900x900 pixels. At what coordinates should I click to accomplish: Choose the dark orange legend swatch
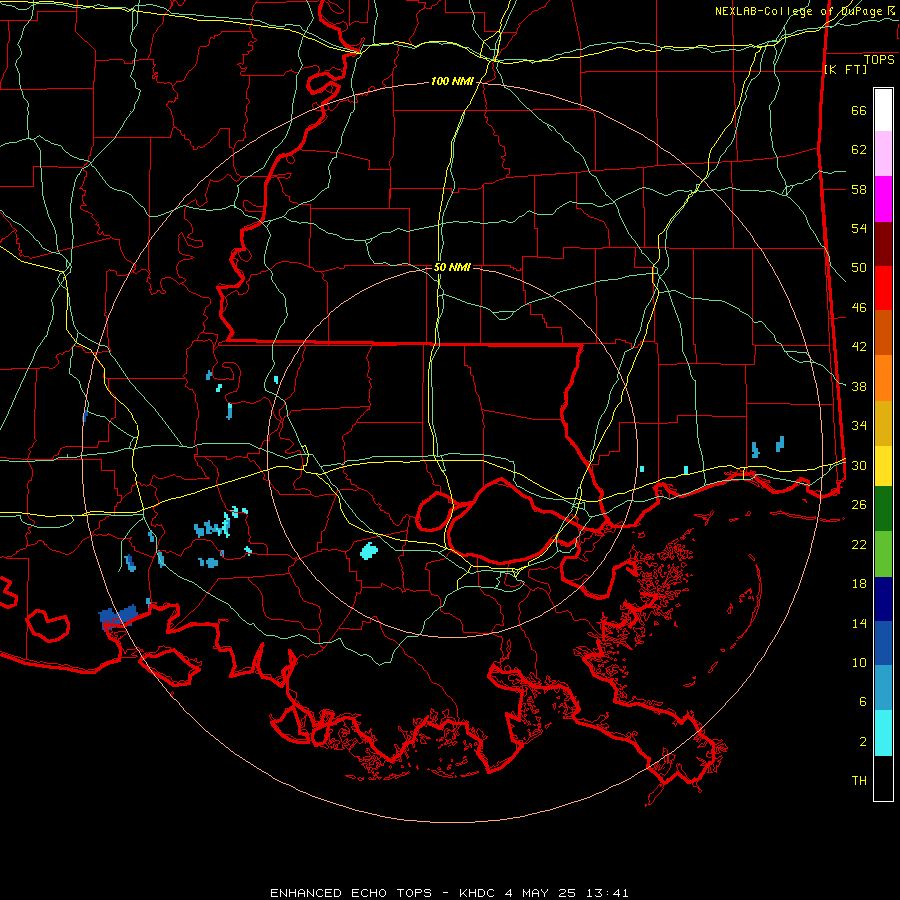[883, 333]
